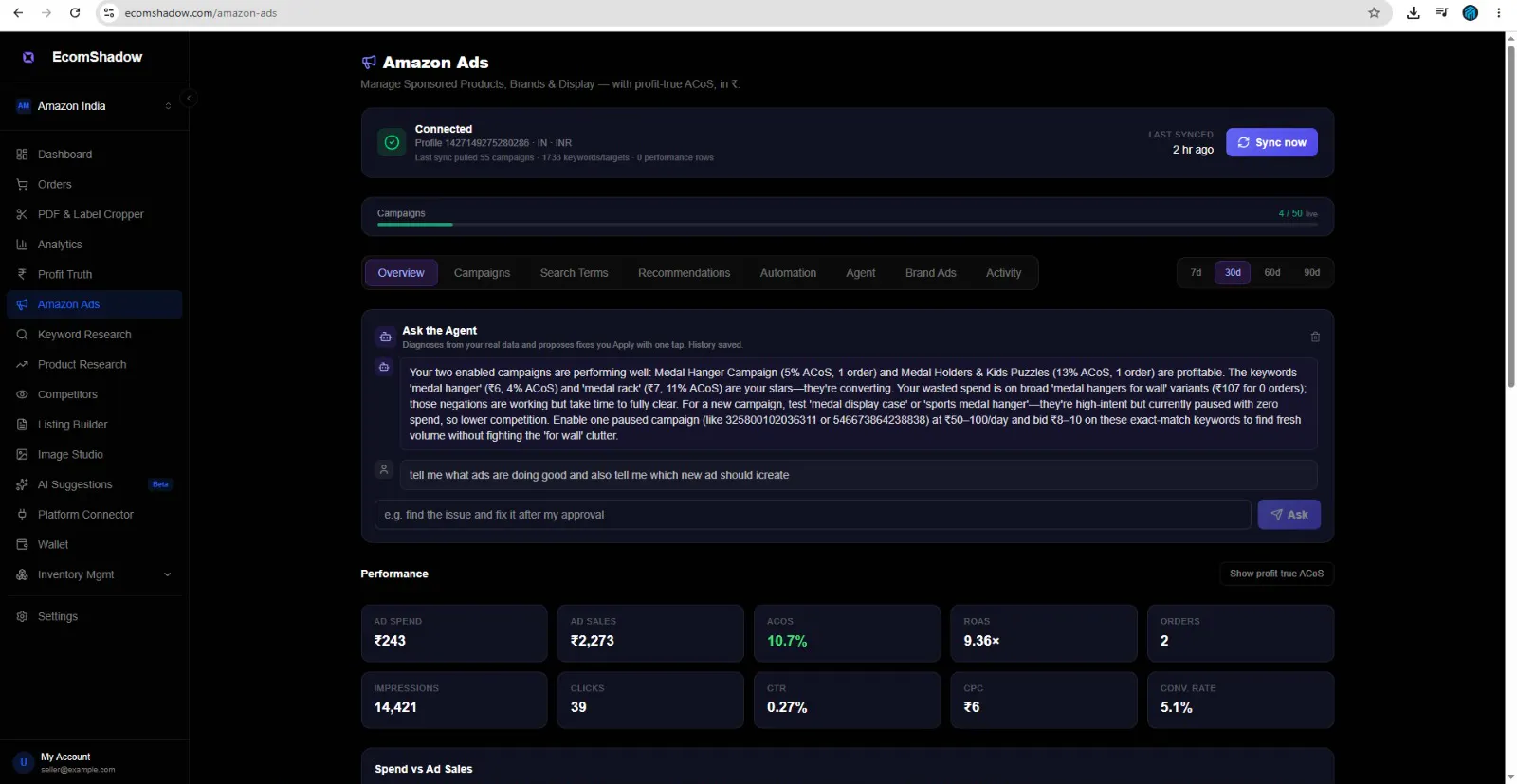
Task: Open the Dashboard sidebar icon
Action: 22,155
